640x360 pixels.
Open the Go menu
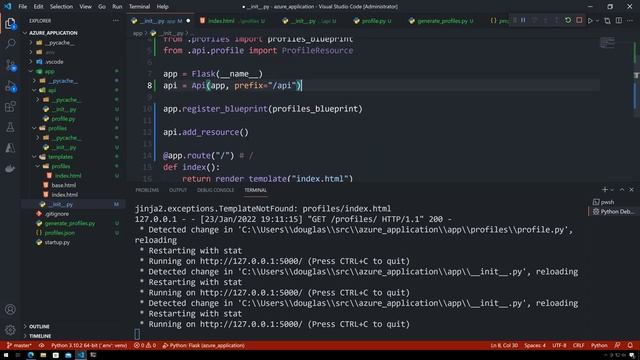[x=102, y=7]
